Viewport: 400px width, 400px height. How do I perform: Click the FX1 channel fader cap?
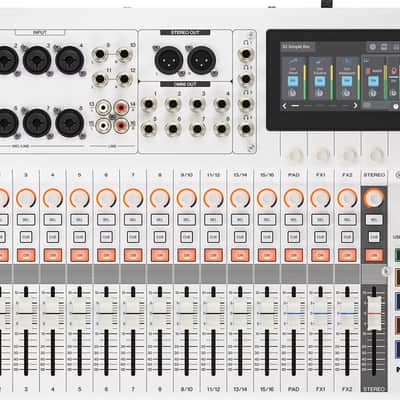(x=320, y=313)
